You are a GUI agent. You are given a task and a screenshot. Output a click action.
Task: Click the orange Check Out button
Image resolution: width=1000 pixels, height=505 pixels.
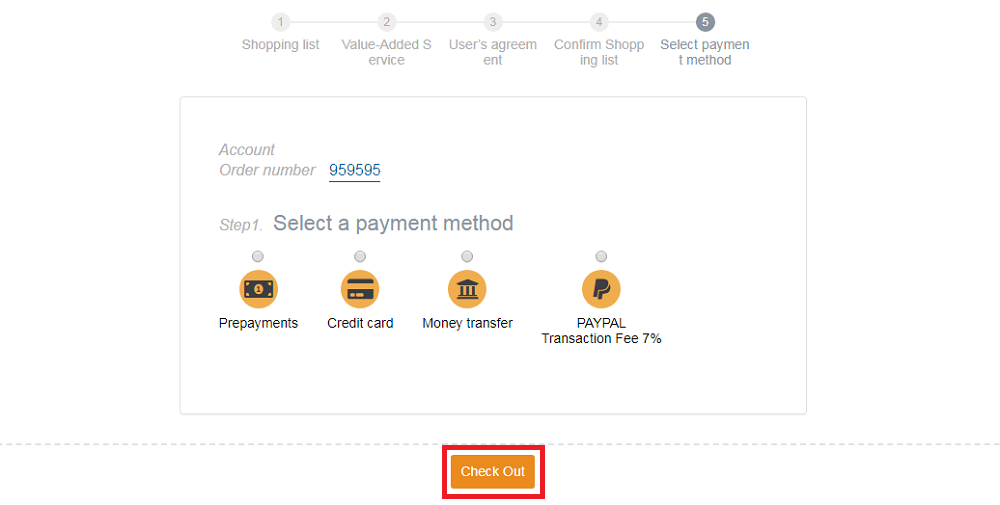pos(493,472)
